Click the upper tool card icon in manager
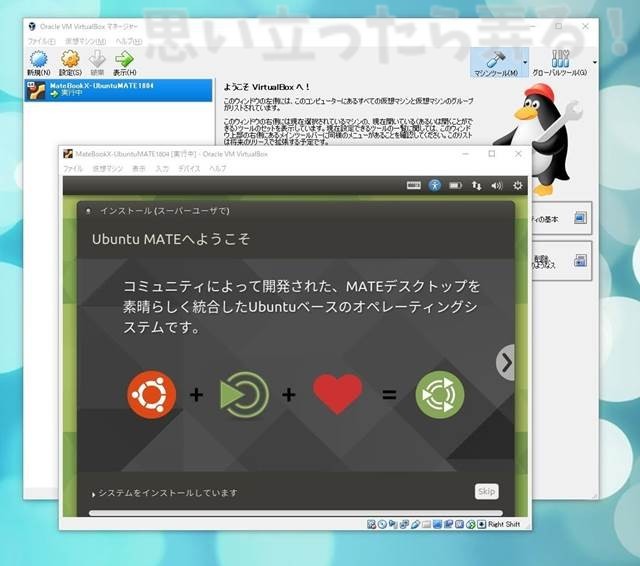The image size is (640, 566). [580, 218]
